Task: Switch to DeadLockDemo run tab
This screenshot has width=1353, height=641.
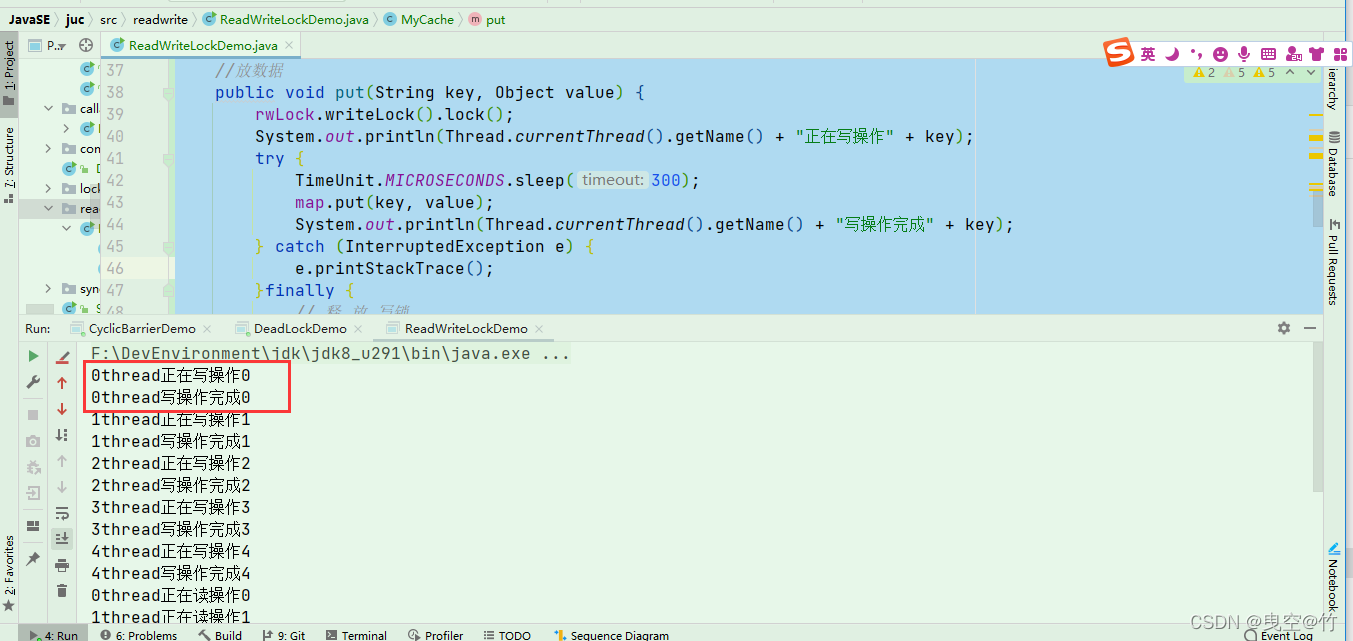Action: (300, 328)
